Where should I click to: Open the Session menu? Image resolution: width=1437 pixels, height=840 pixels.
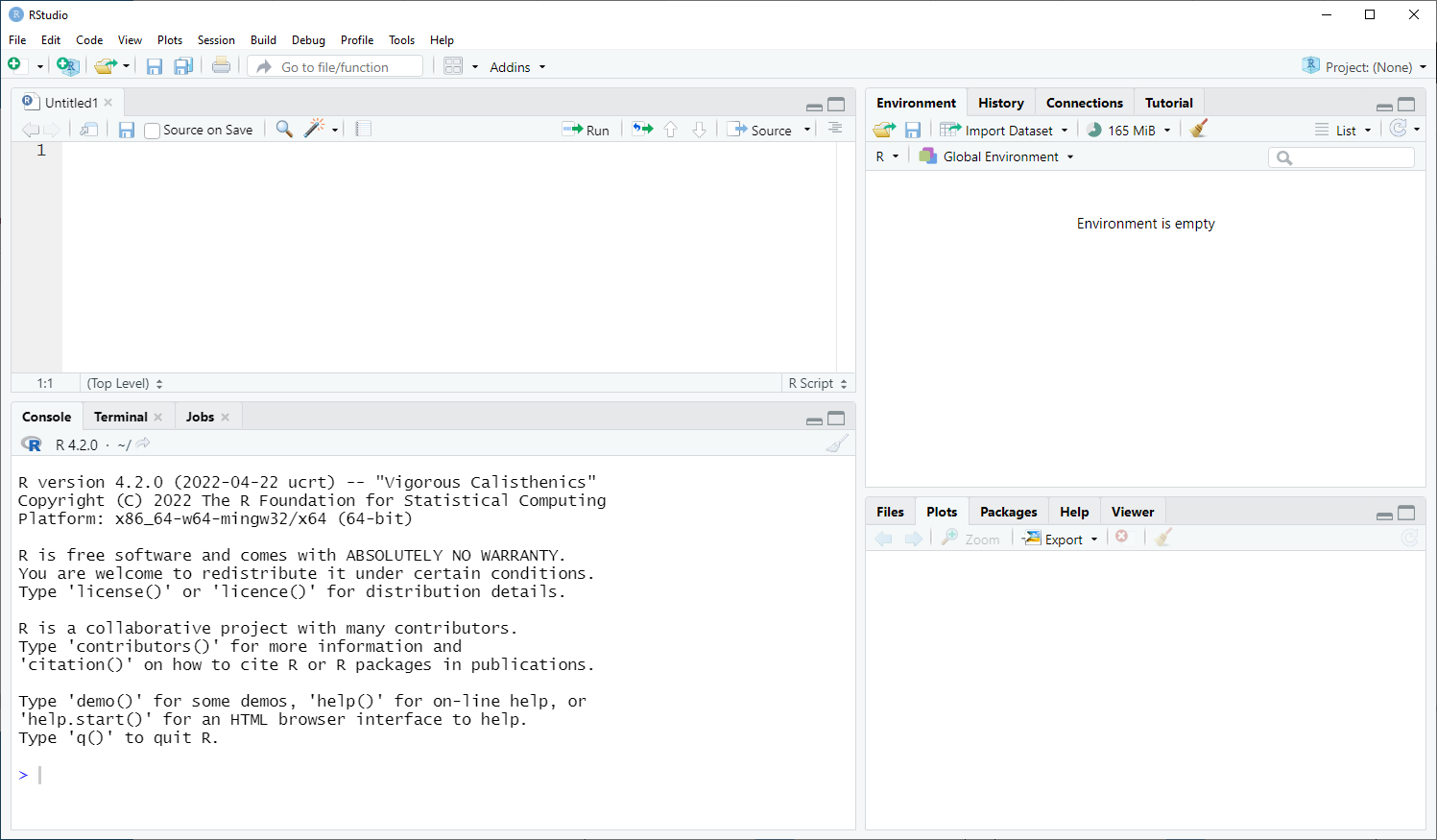click(216, 40)
